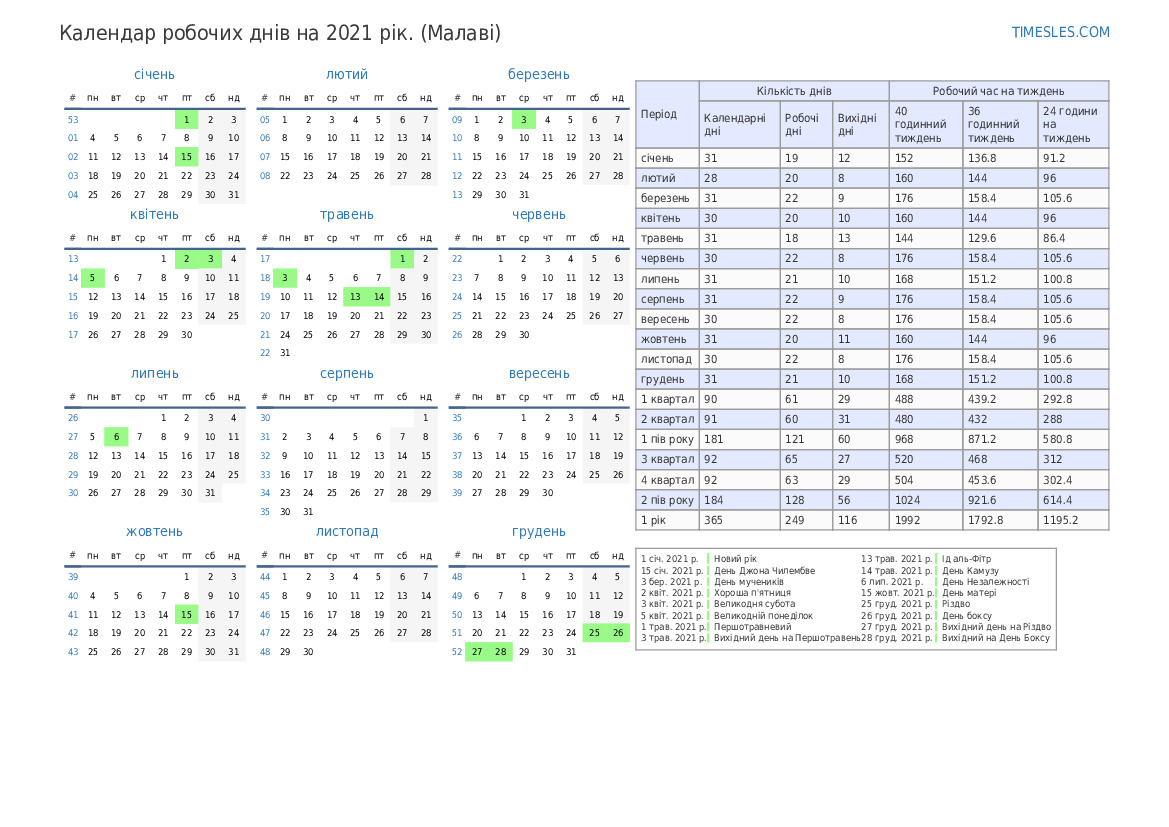1169x827 pixels.
Task: Select the Робочий час на тиждень header
Action: [998, 91]
